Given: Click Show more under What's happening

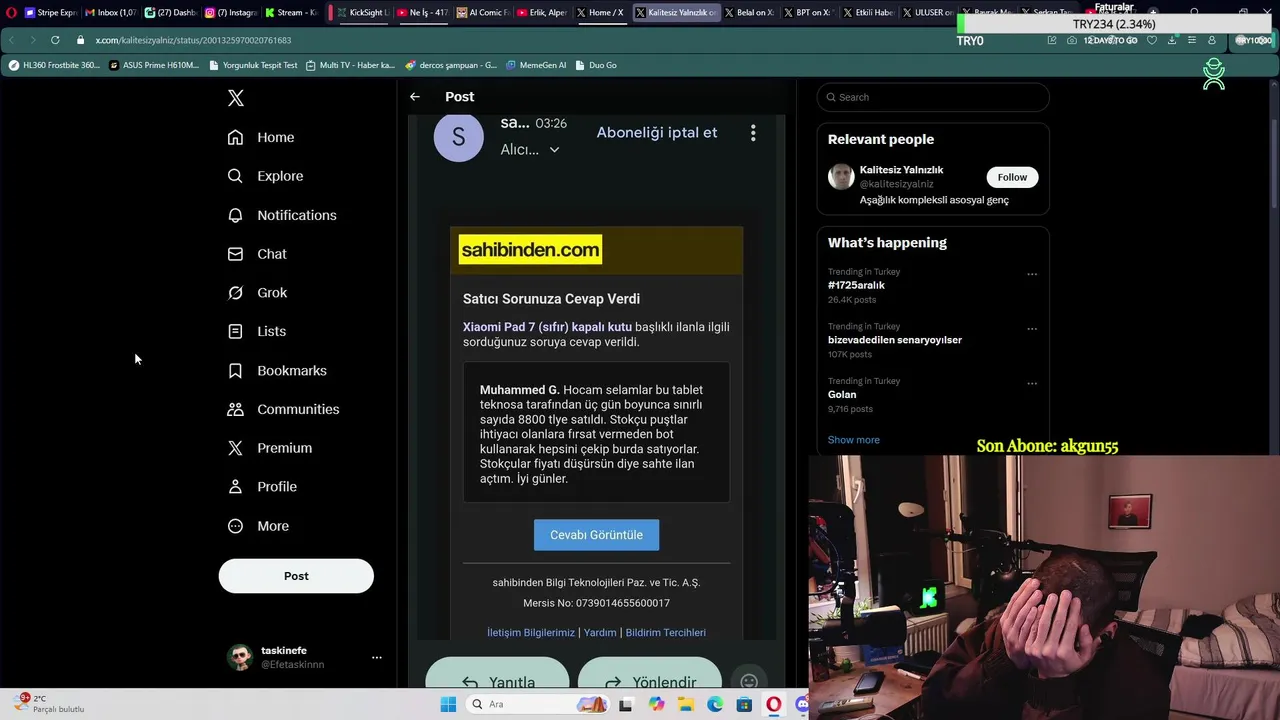Looking at the screenshot, I should click(x=854, y=440).
